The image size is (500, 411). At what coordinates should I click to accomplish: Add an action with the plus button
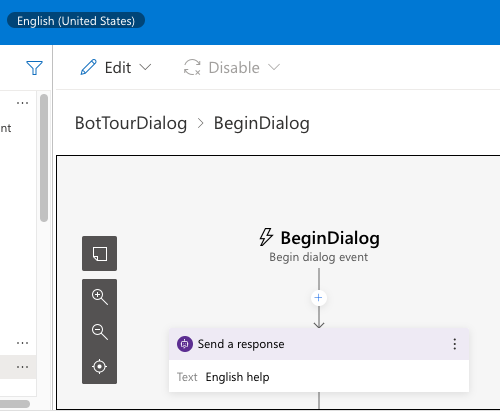[x=319, y=298]
